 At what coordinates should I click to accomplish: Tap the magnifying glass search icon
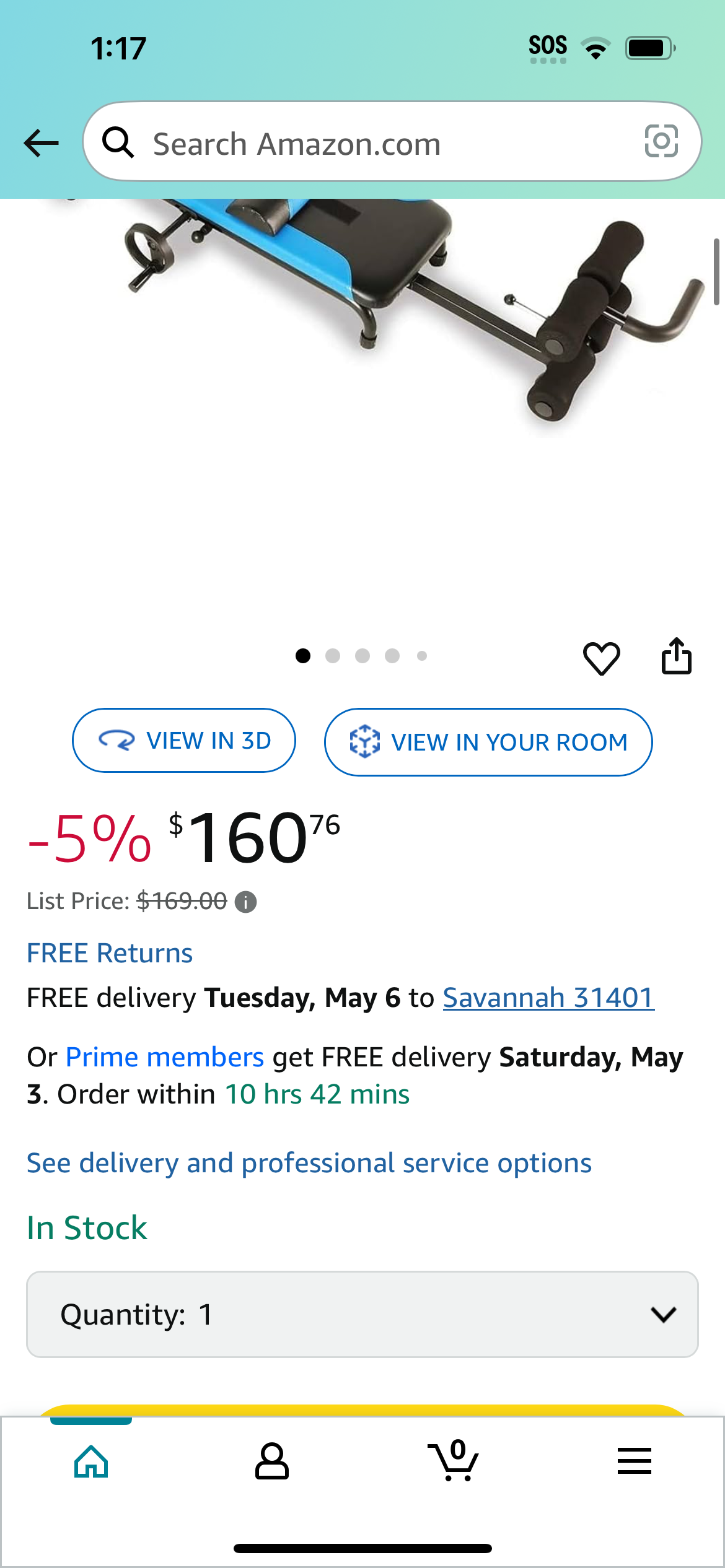click(x=118, y=142)
